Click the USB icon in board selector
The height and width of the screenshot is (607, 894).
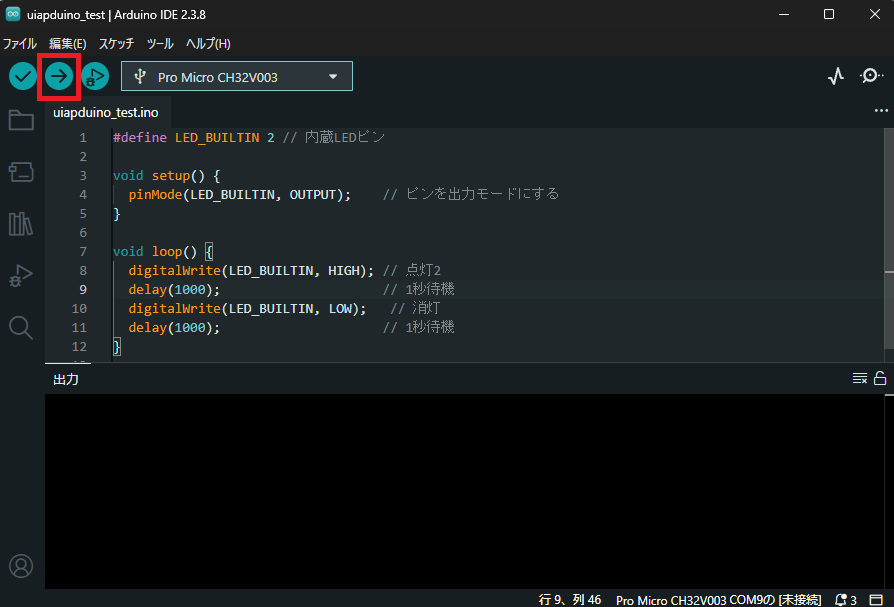140,76
